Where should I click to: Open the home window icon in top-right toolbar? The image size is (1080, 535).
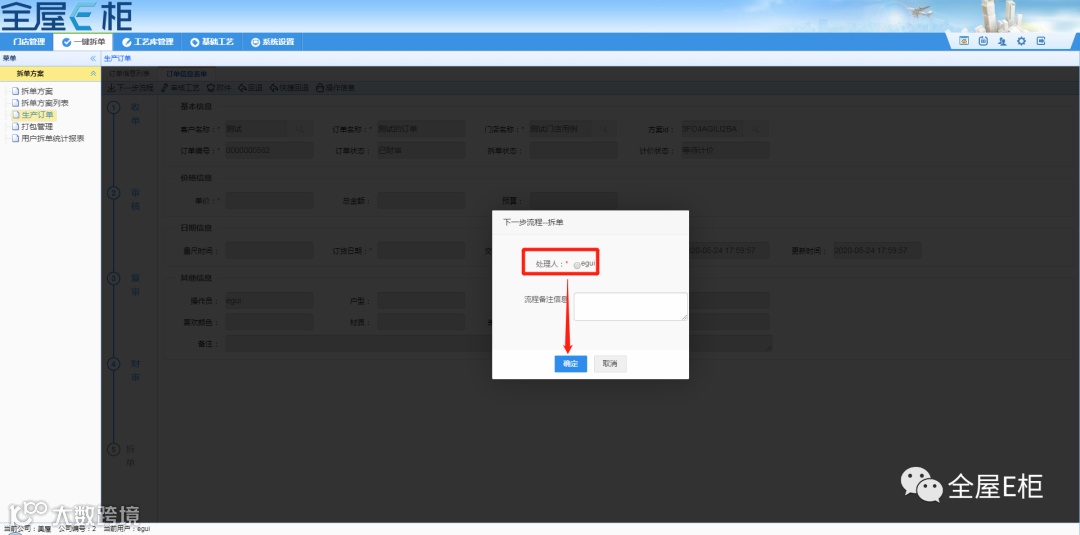[964, 41]
